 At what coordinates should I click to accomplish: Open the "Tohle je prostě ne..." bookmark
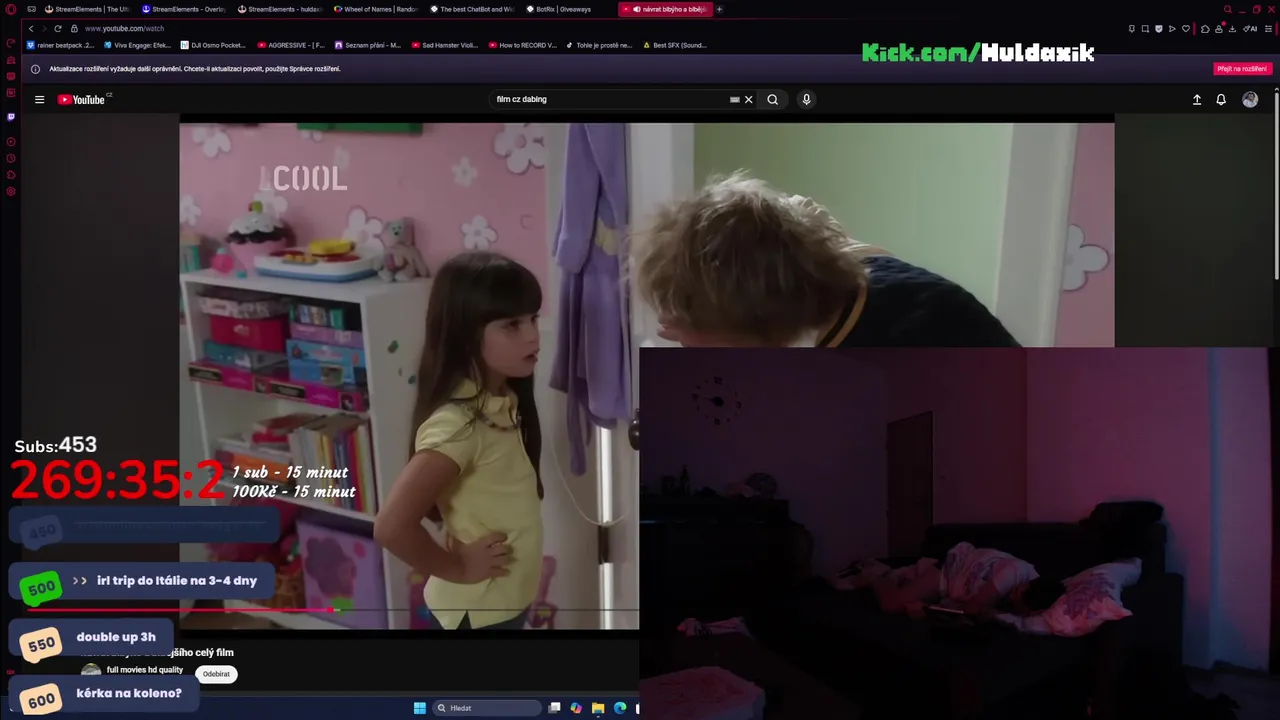[599, 45]
